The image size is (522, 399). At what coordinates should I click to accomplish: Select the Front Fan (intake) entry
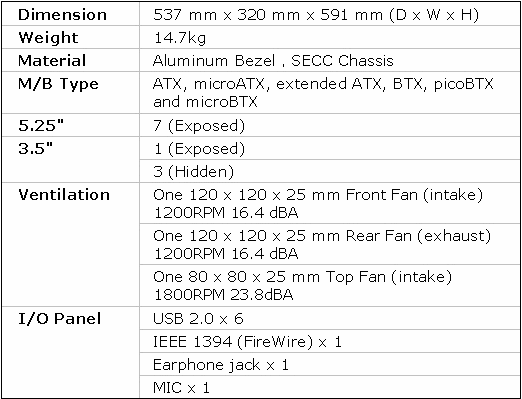click(x=318, y=203)
